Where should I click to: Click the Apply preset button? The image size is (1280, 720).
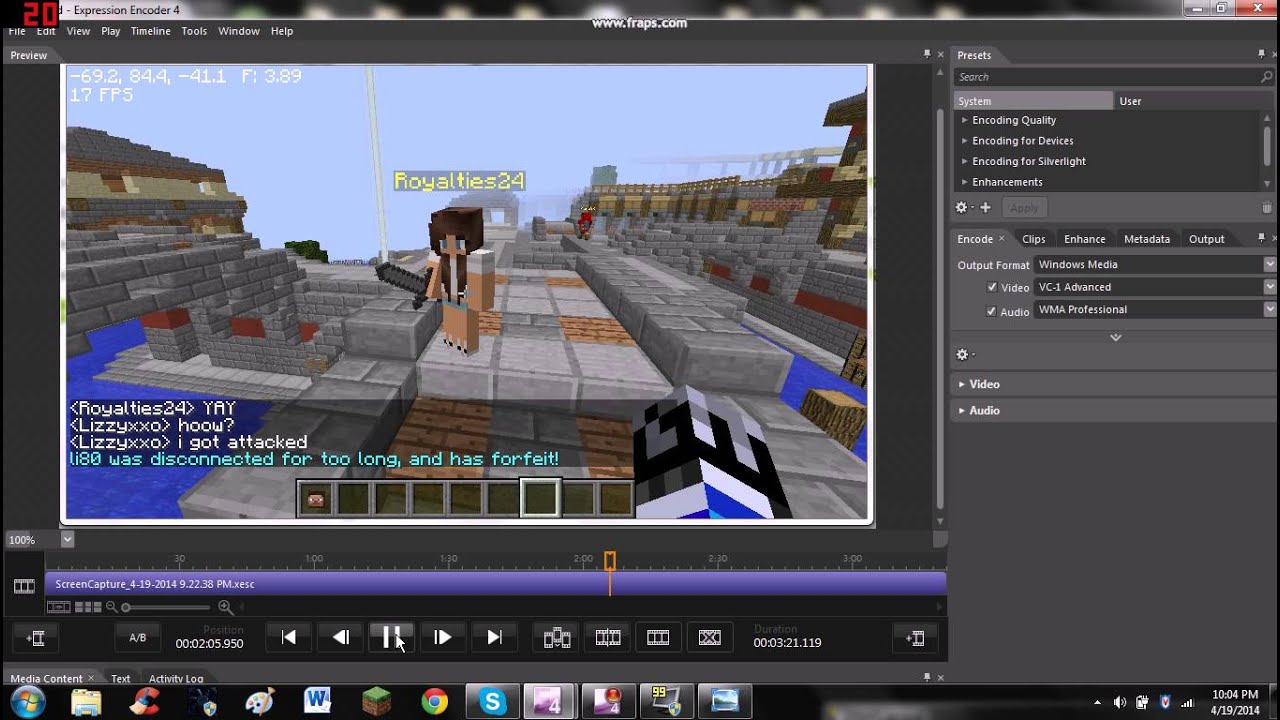[1024, 208]
